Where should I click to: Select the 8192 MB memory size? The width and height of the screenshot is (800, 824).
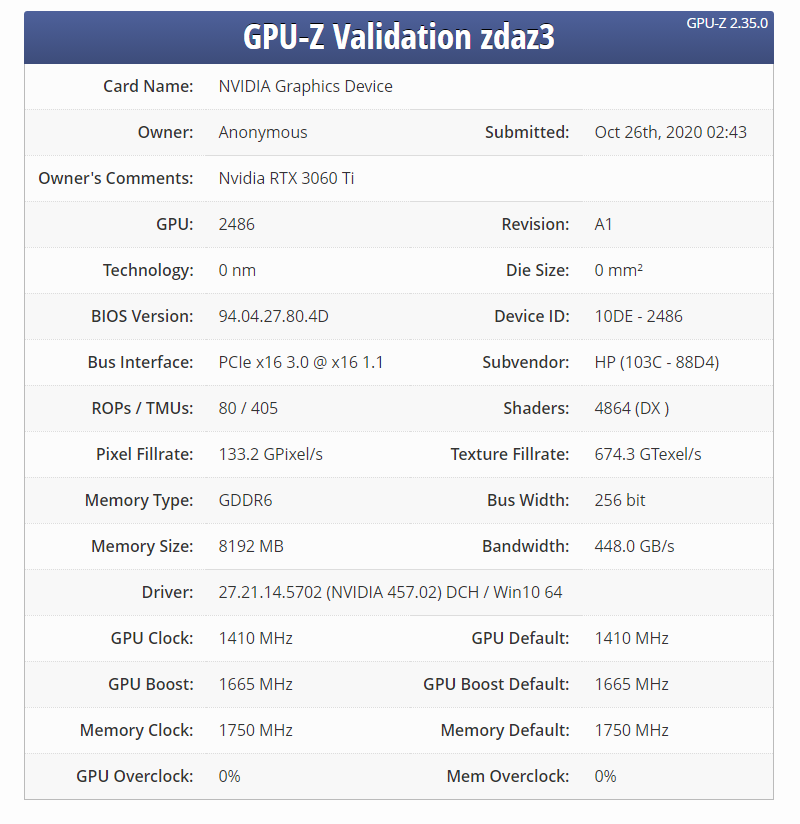click(x=251, y=546)
